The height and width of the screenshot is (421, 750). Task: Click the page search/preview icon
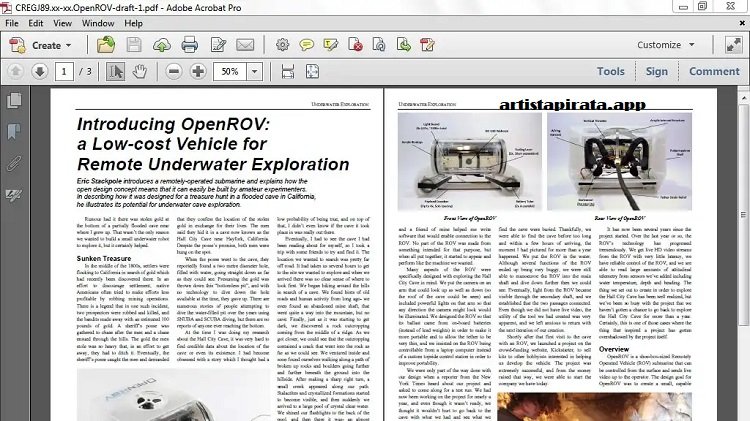pyautogui.click(x=379, y=45)
